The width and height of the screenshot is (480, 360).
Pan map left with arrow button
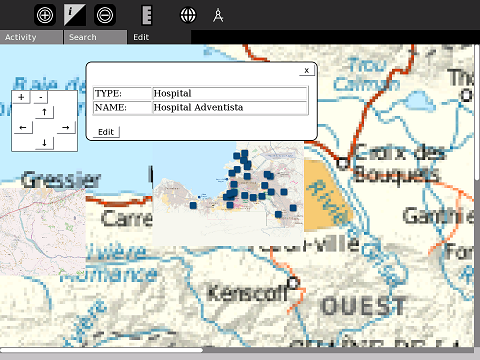tap(23, 128)
